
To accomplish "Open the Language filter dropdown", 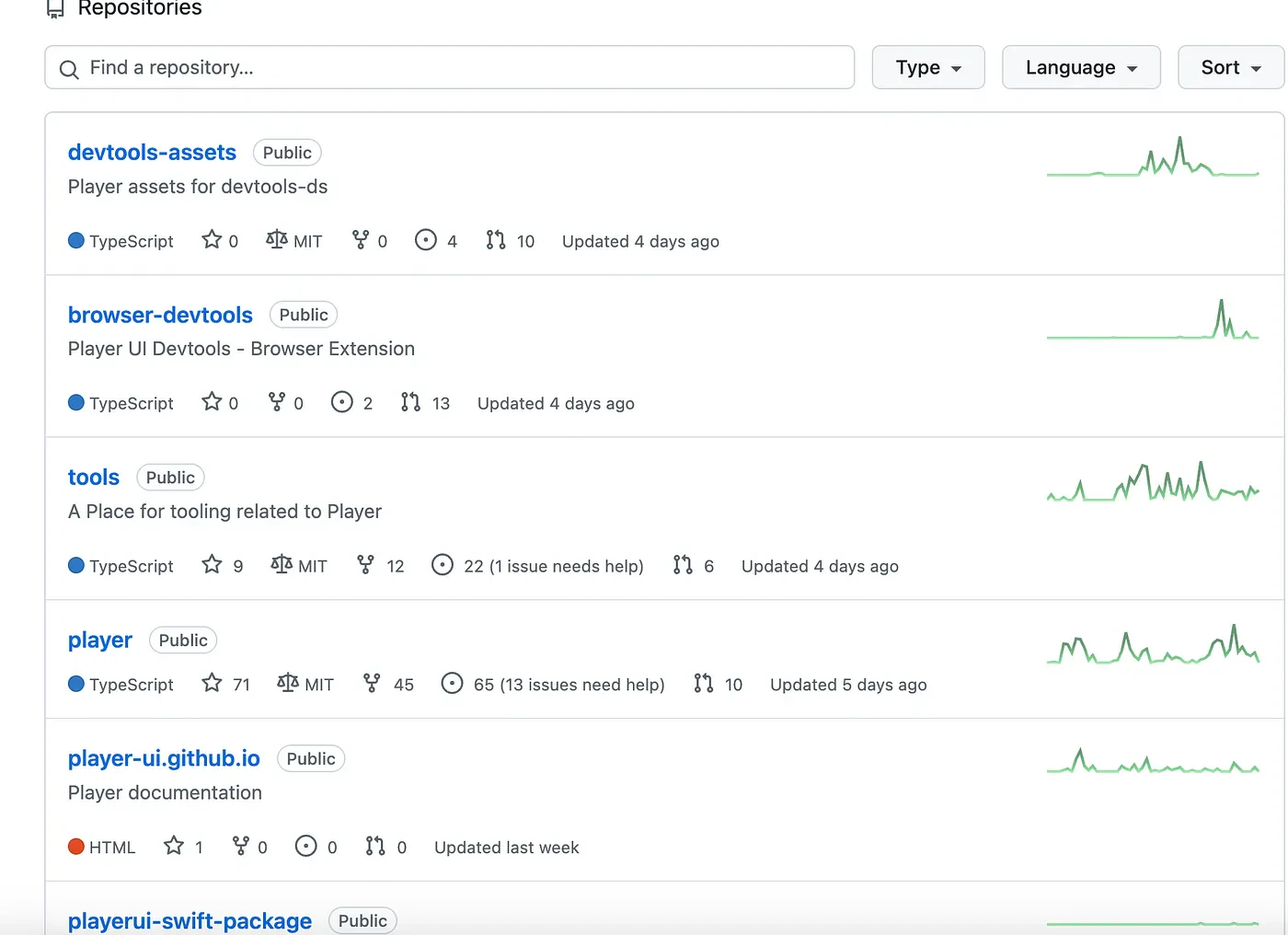I will point(1081,67).
